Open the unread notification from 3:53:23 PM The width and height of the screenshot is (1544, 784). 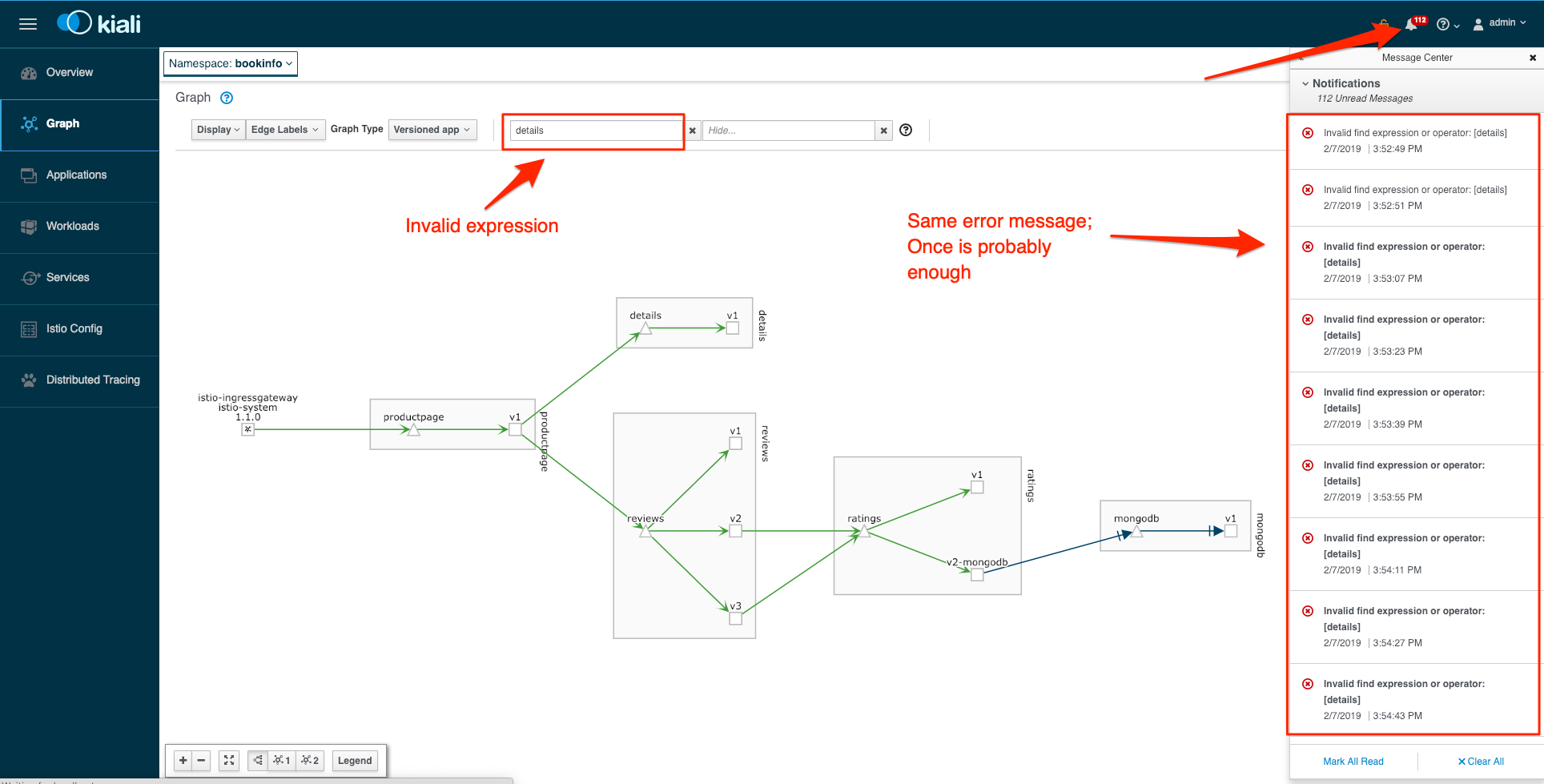[x=1414, y=336]
